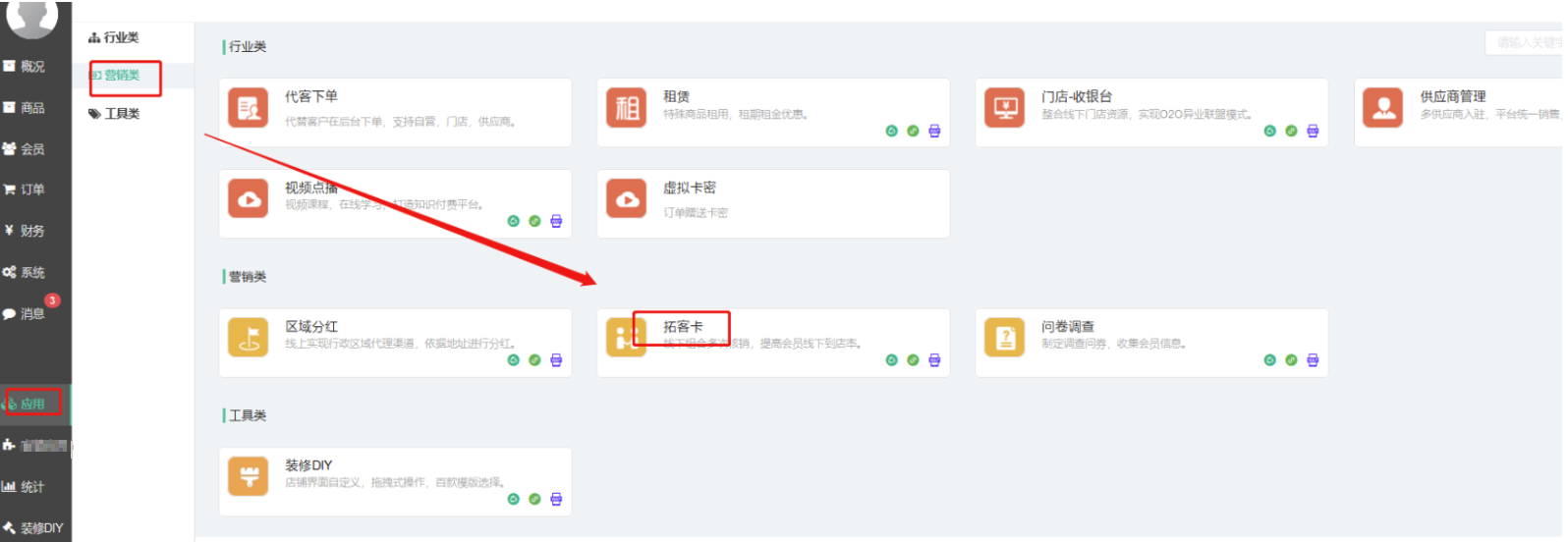Screen dimensions: 1568x542
Task: Open 订单 in the left sidebar
Action: pyautogui.click(x=32, y=190)
